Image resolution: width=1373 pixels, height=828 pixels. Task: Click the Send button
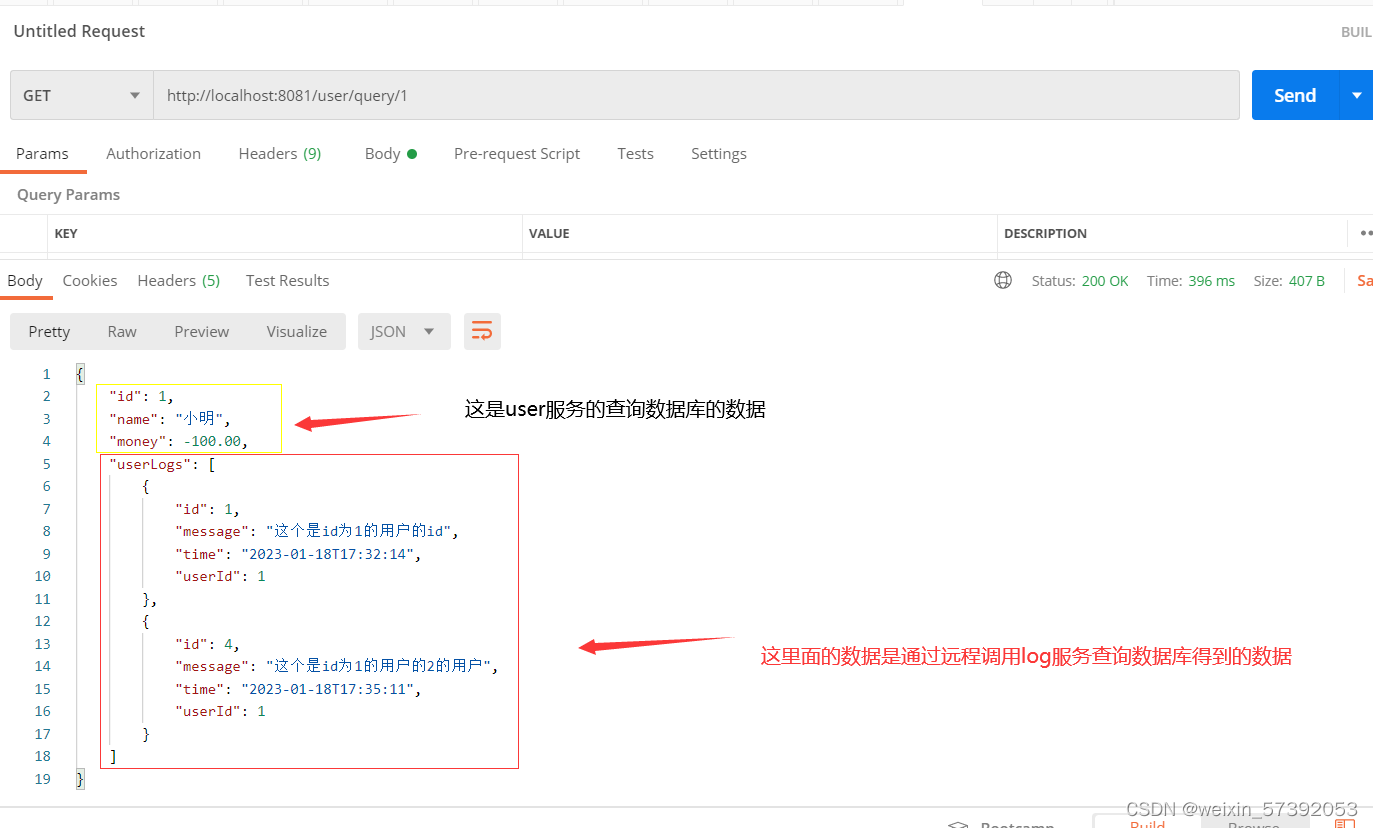(1295, 95)
